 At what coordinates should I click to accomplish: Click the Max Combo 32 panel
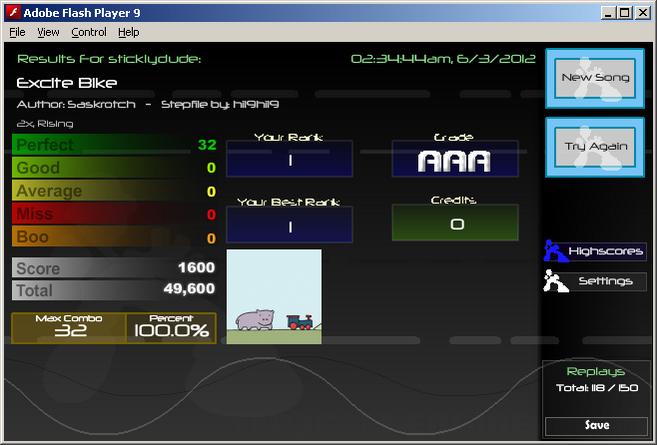click(69, 328)
